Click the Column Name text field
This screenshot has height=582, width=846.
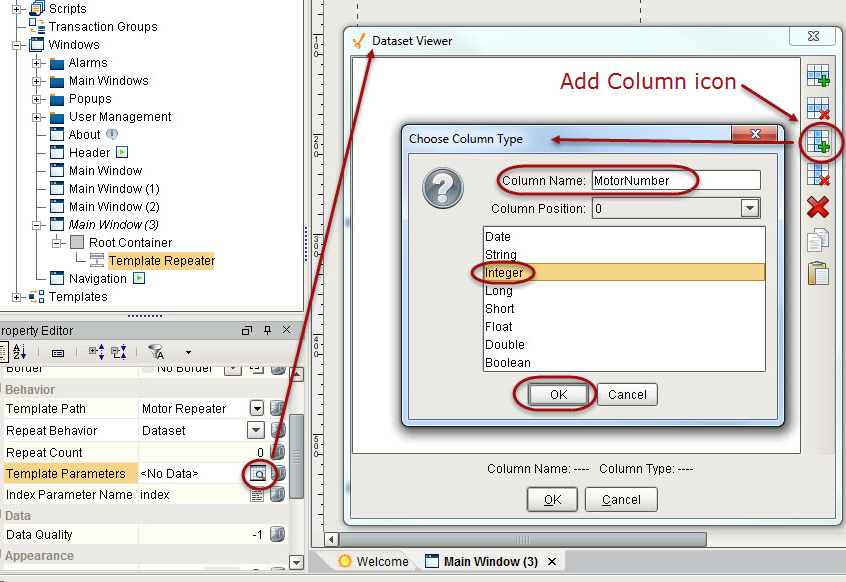pyautogui.click(x=675, y=181)
